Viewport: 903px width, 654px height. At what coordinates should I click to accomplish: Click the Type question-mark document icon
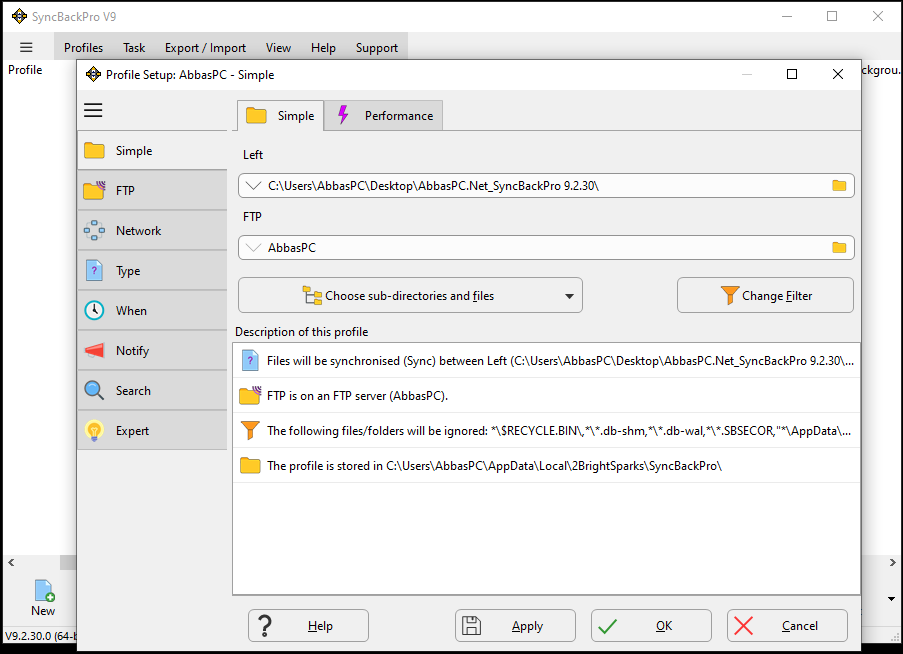(x=94, y=271)
